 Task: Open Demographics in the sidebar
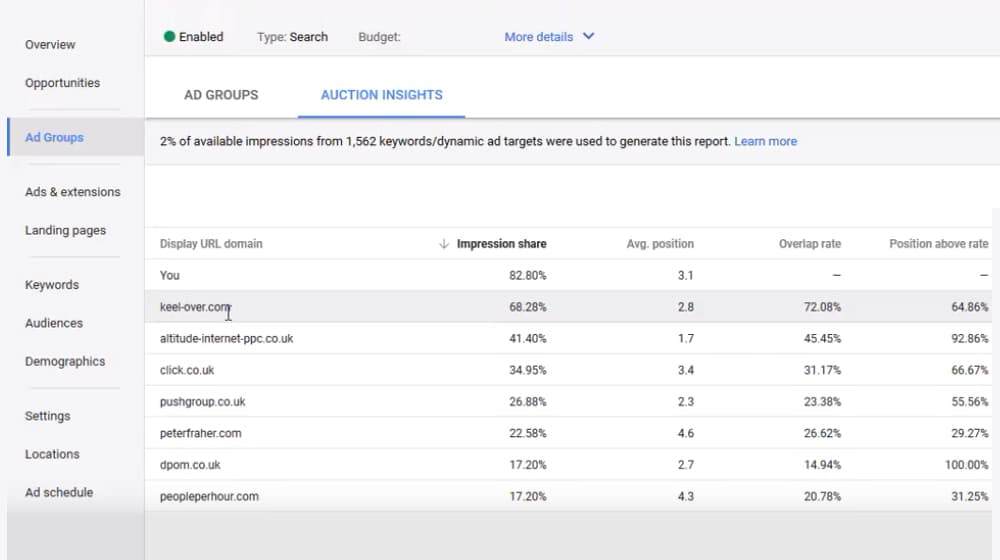point(65,361)
